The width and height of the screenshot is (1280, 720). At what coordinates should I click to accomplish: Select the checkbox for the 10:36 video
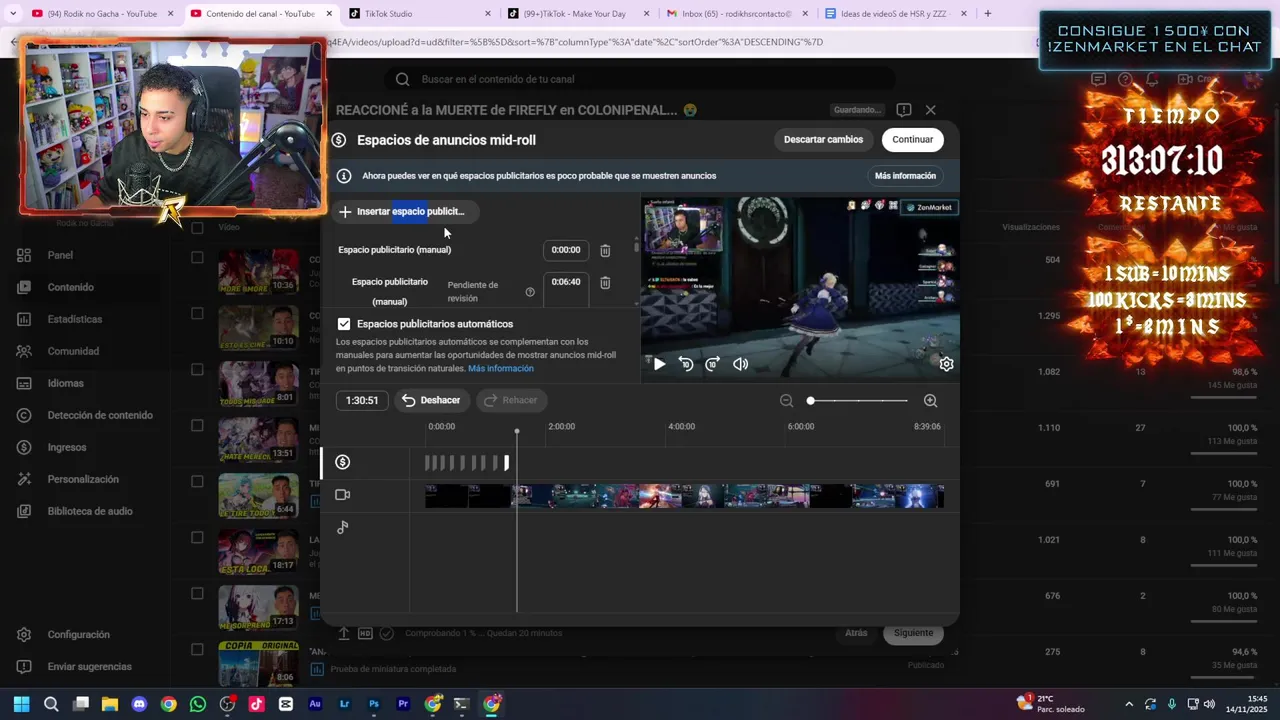(197, 258)
